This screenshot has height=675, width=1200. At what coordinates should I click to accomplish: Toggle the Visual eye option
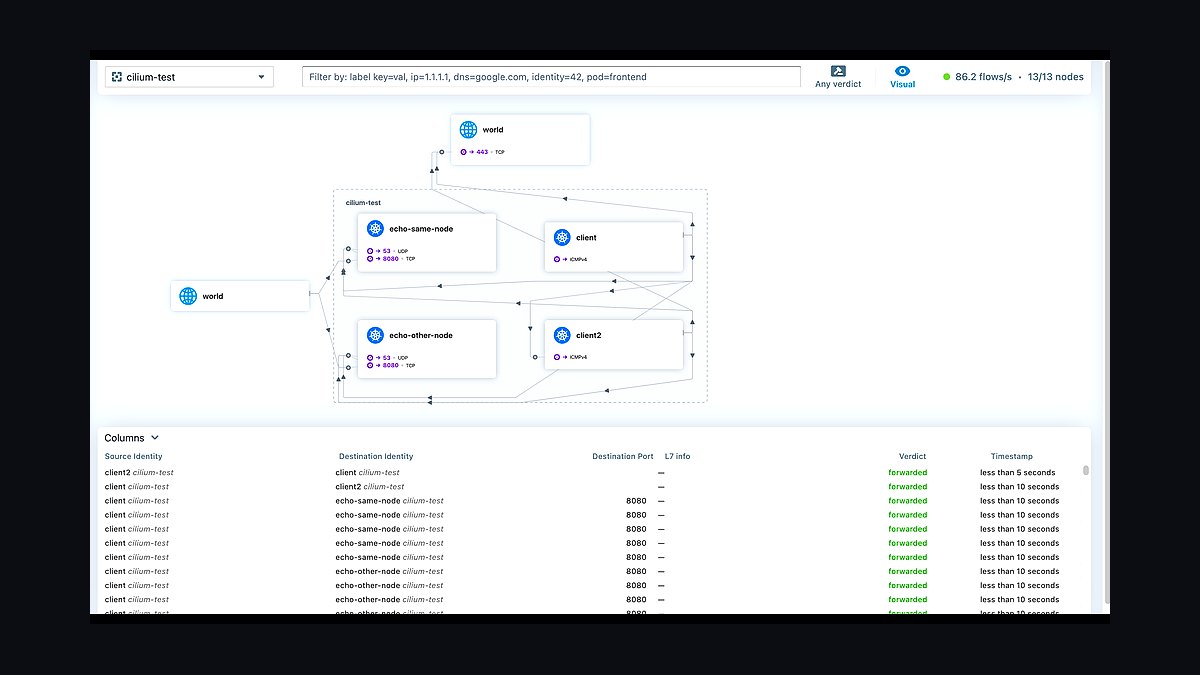click(x=902, y=77)
